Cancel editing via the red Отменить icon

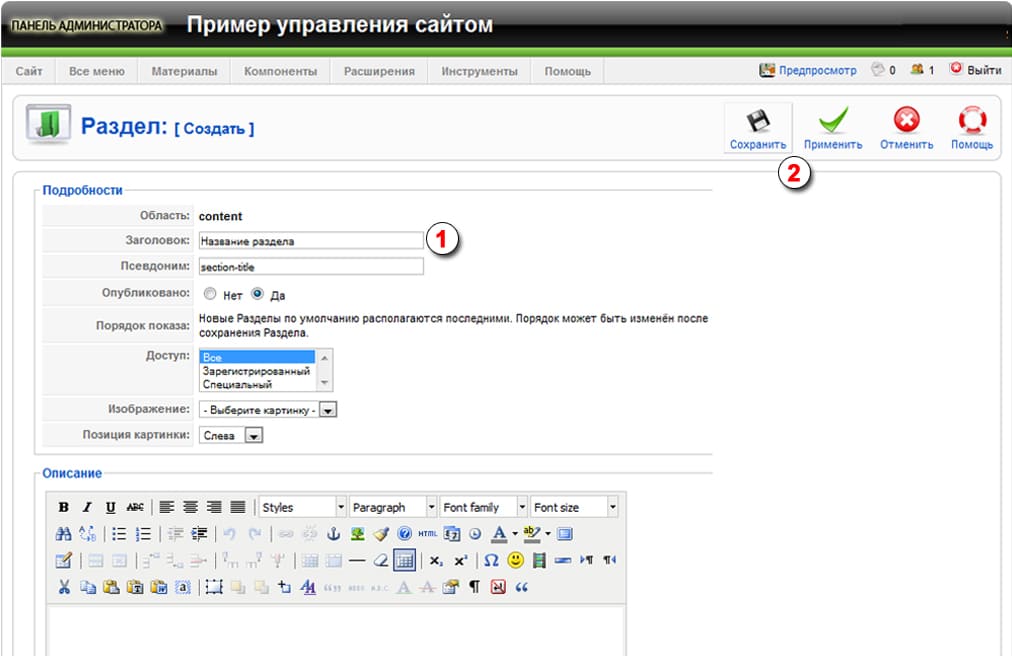point(906,122)
